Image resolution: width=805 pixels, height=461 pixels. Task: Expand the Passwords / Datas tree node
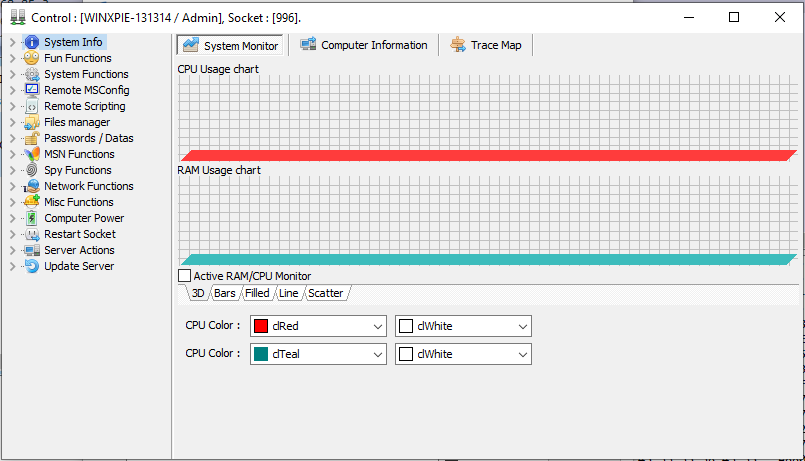[x=13, y=138]
